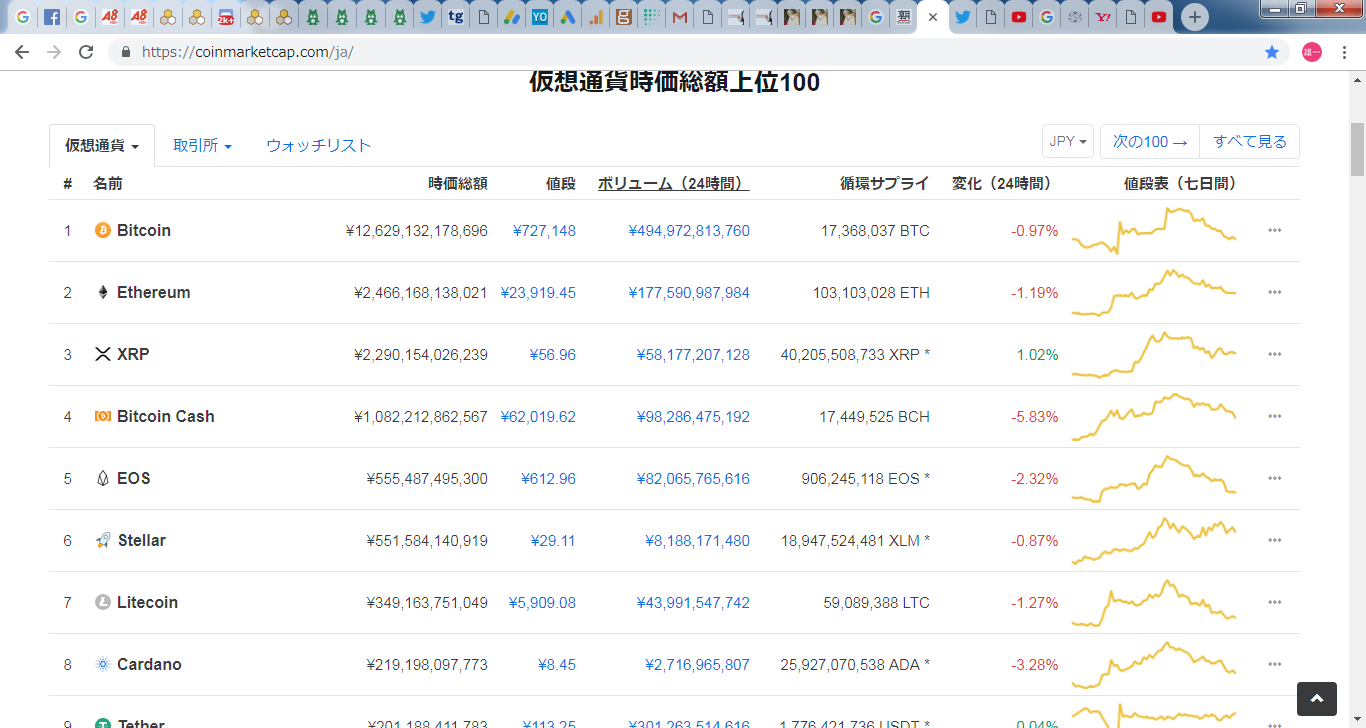Open the Bitcoin row ellipsis menu

point(1274,230)
